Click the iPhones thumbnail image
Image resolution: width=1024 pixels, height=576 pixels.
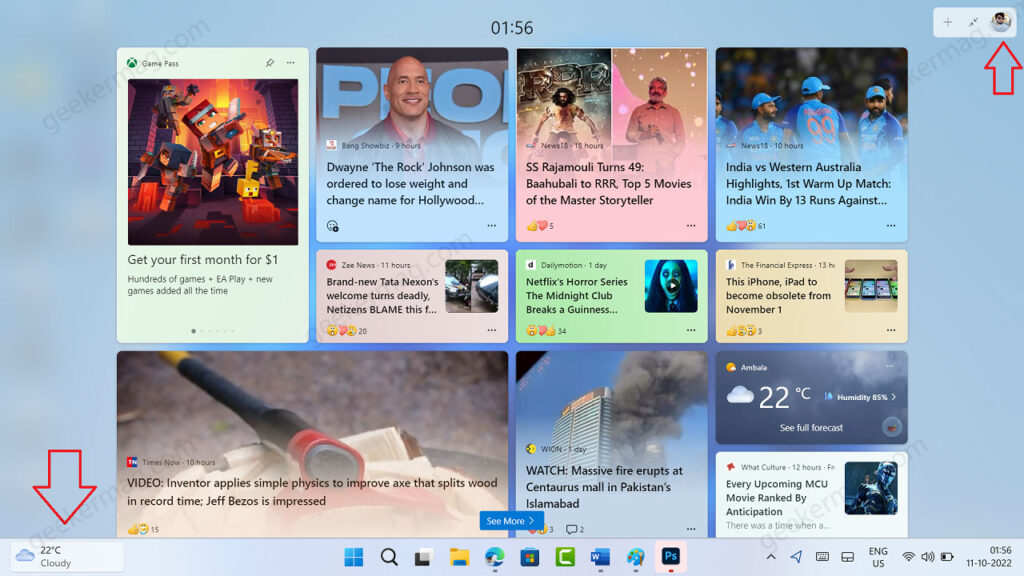pyautogui.click(x=871, y=286)
